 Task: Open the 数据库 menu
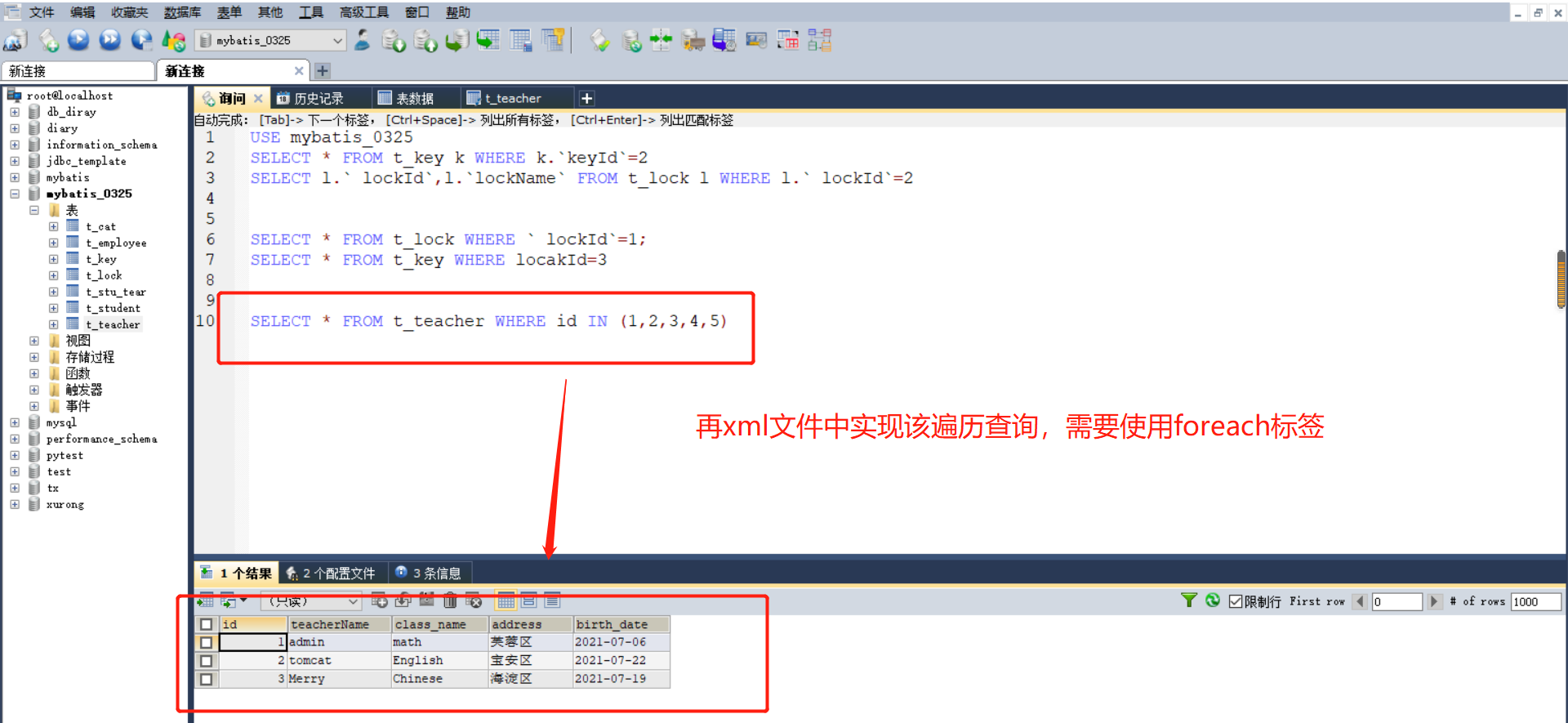click(x=182, y=12)
